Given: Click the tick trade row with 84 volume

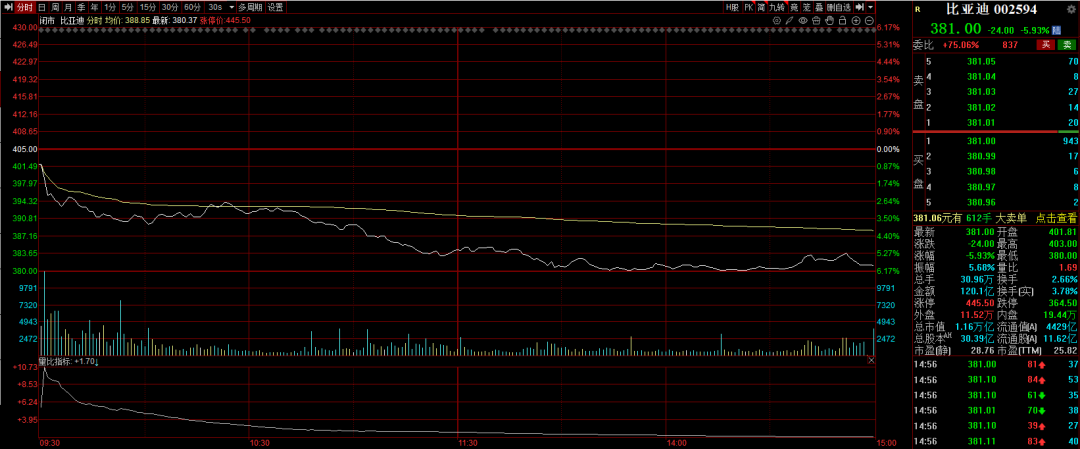Looking at the screenshot, I should [995, 380].
